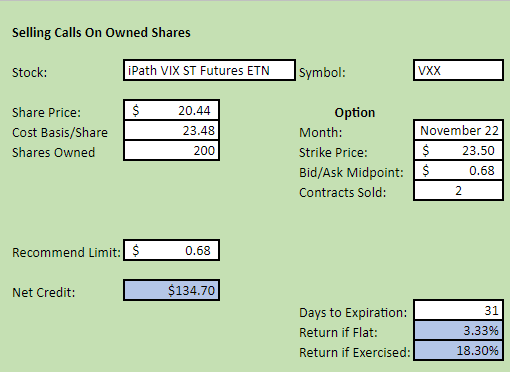Click the Net Credit label

(x=44, y=293)
